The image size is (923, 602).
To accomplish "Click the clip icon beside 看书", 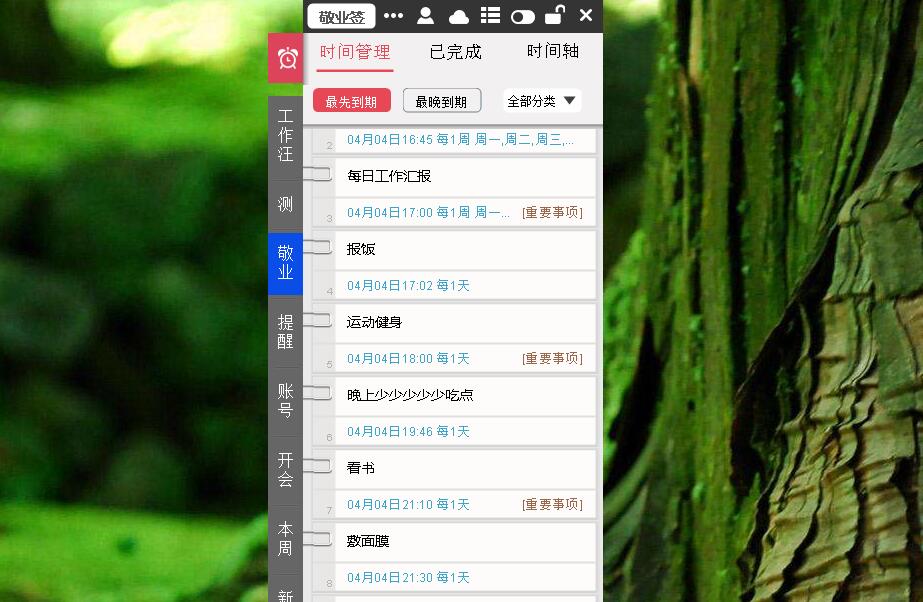I will tap(317, 466).
